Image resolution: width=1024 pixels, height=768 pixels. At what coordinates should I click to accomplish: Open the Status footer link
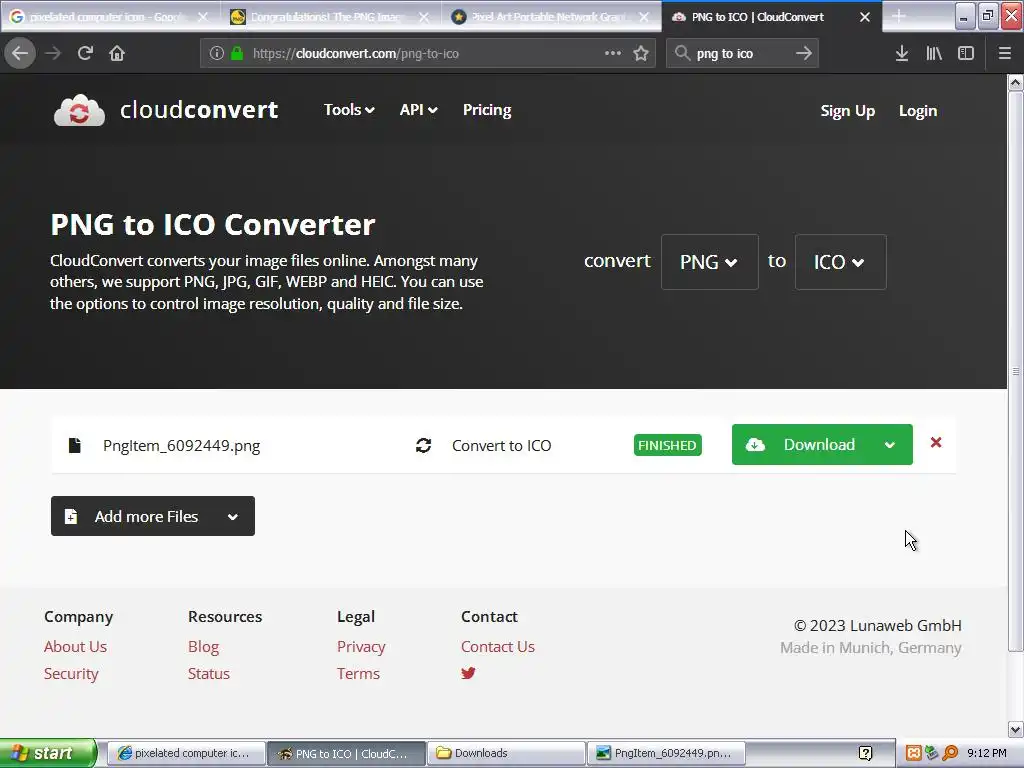pos(209,673)
